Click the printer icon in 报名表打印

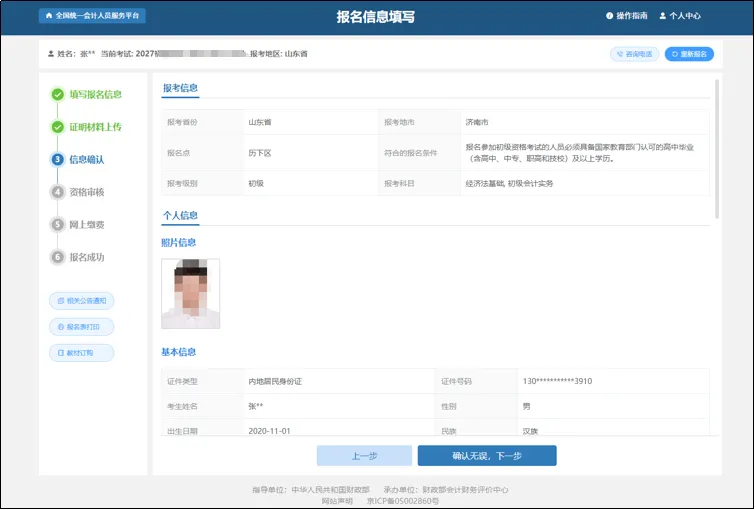tap(61, 327)
